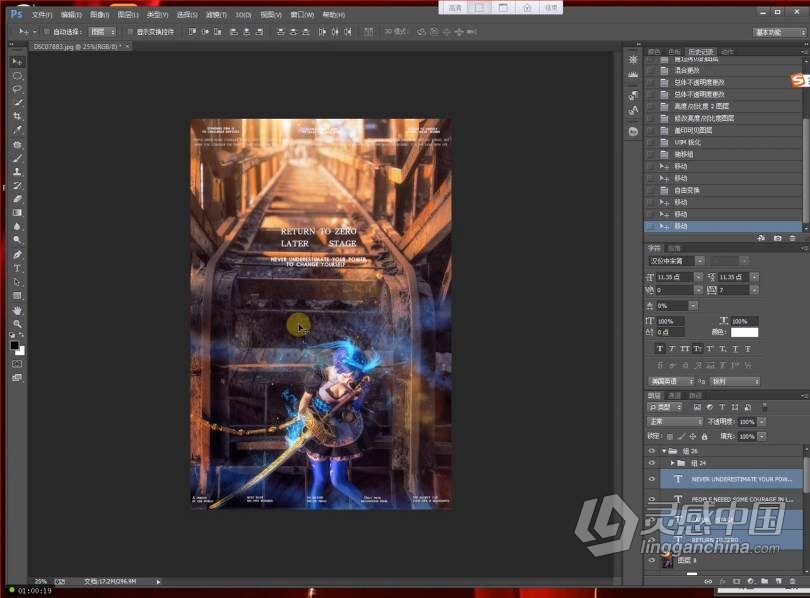Viewport: 810px width, 598px height.
Task: Add a layer mask
Action: 736,581
